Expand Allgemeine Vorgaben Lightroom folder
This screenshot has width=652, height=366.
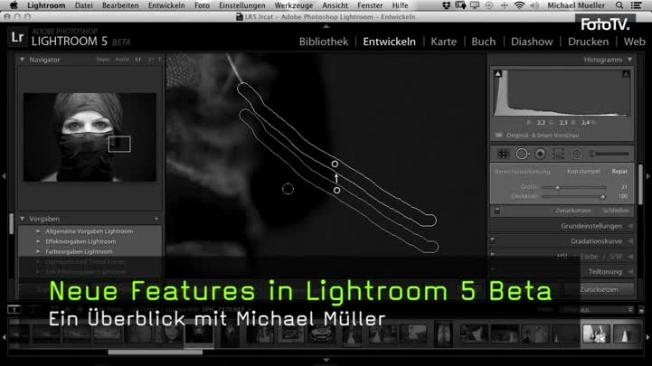point(38,231)
